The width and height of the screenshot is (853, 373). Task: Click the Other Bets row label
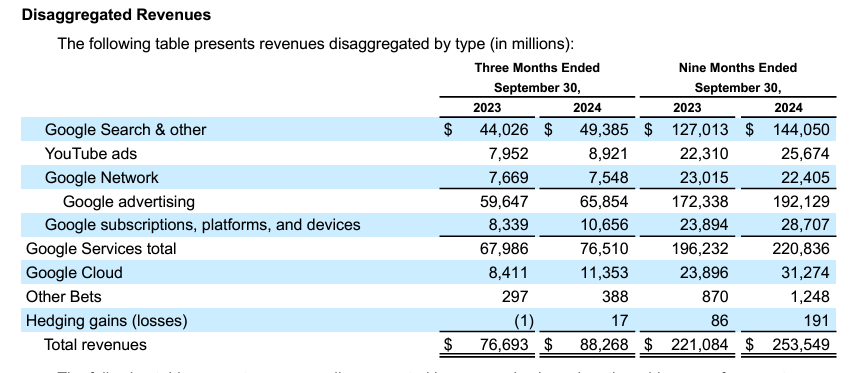click(64, 296)
